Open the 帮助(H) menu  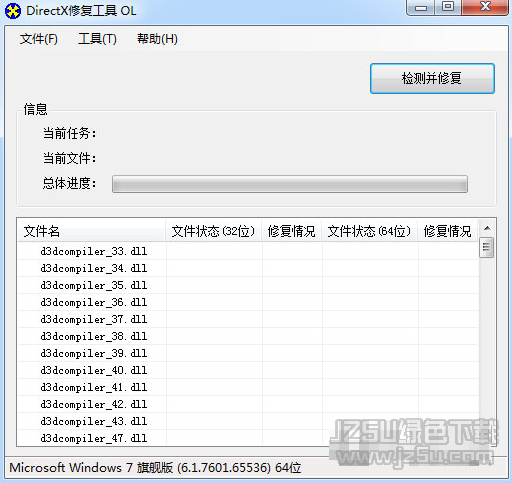157,39
